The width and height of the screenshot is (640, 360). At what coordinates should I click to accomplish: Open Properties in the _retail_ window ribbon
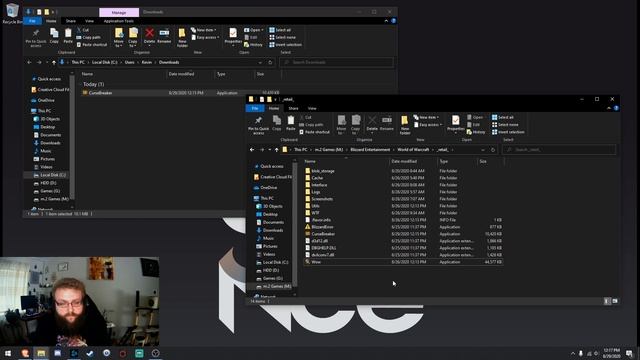456,124
